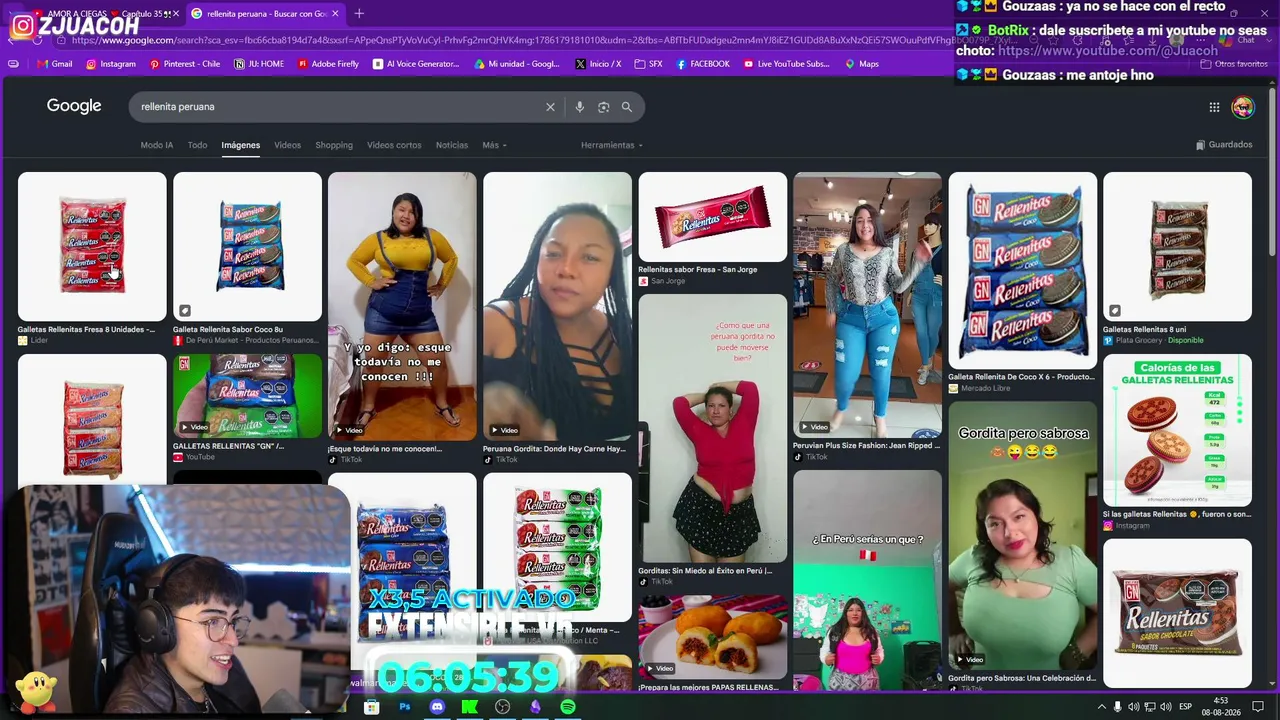Open the Rellenitas Sabor Chocolate package image
Image resolution: width=1280 pixels, height=720 pixels.
click(x=1177, y=613)
